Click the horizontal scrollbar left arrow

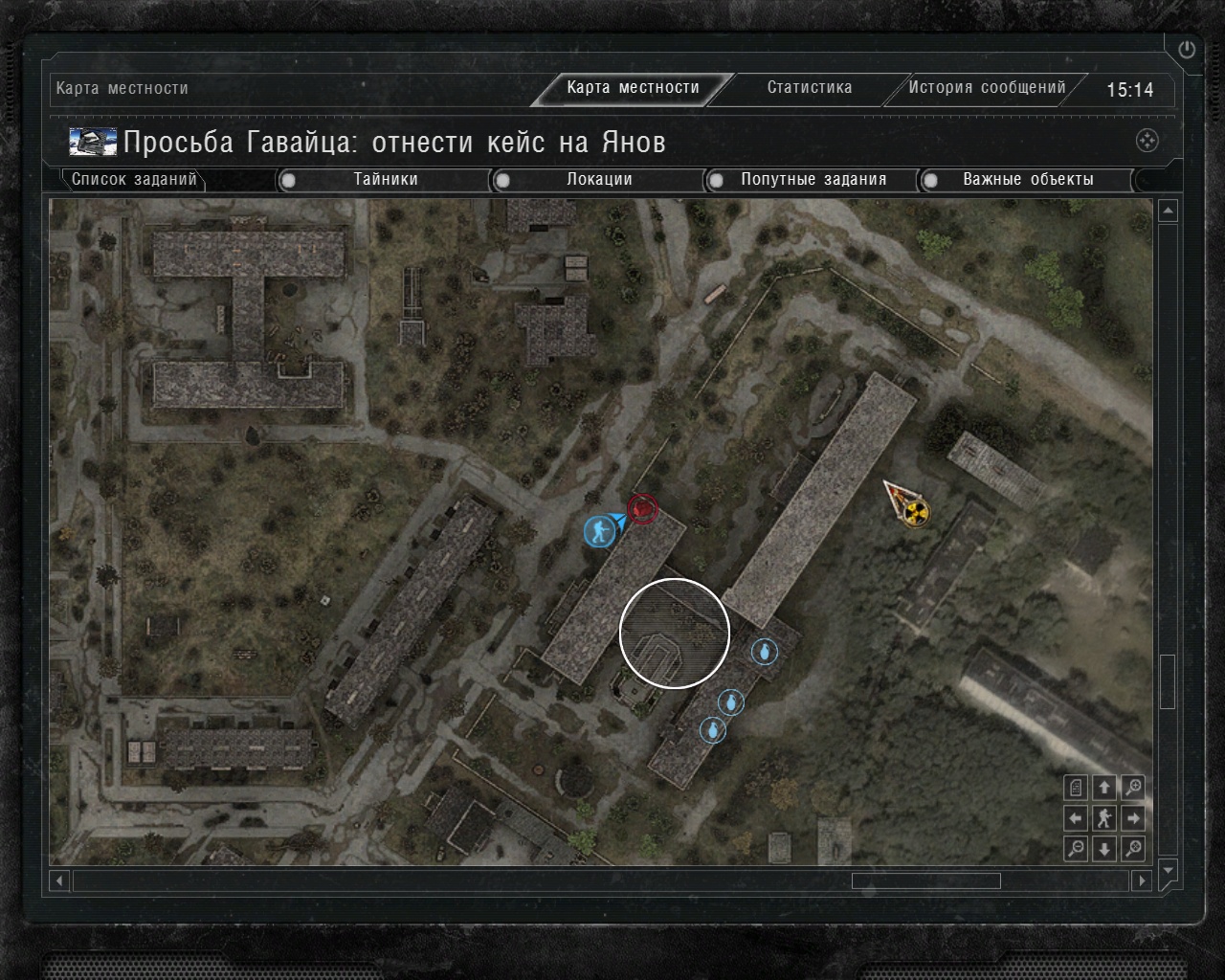(x=60, y=880)
